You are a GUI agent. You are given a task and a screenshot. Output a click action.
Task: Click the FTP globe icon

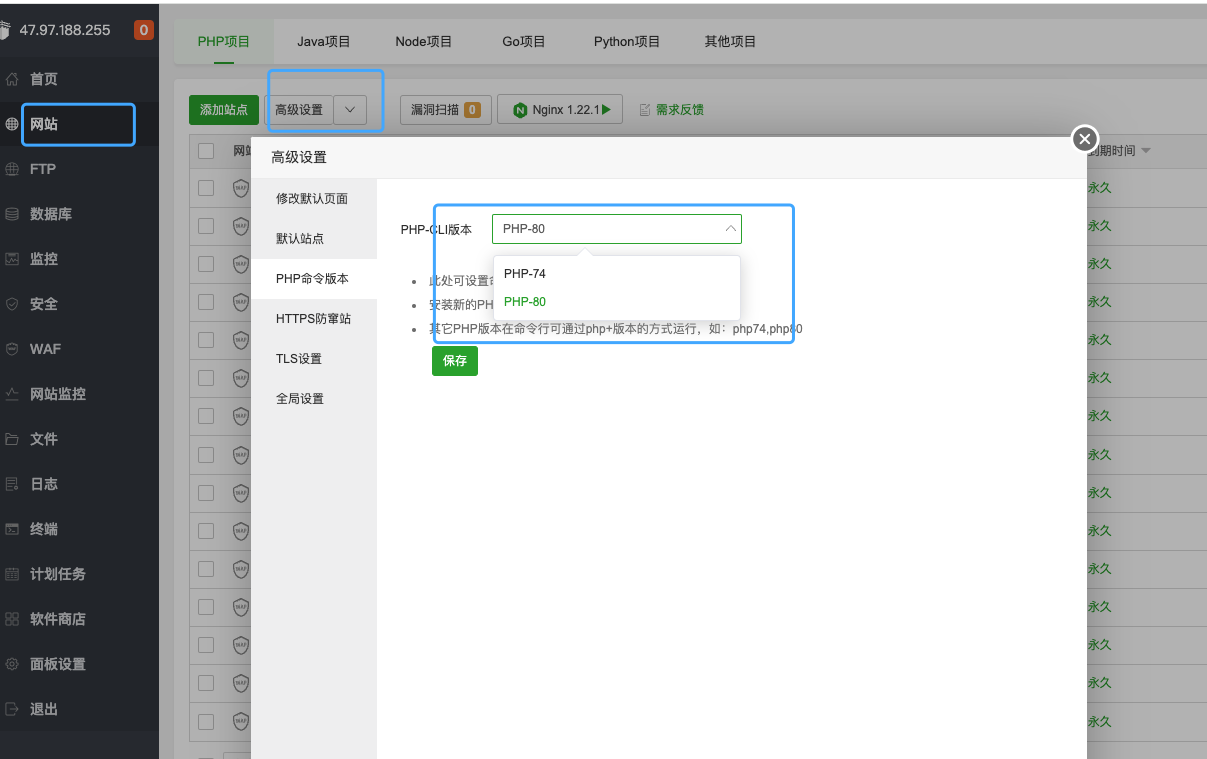[12, 169]
